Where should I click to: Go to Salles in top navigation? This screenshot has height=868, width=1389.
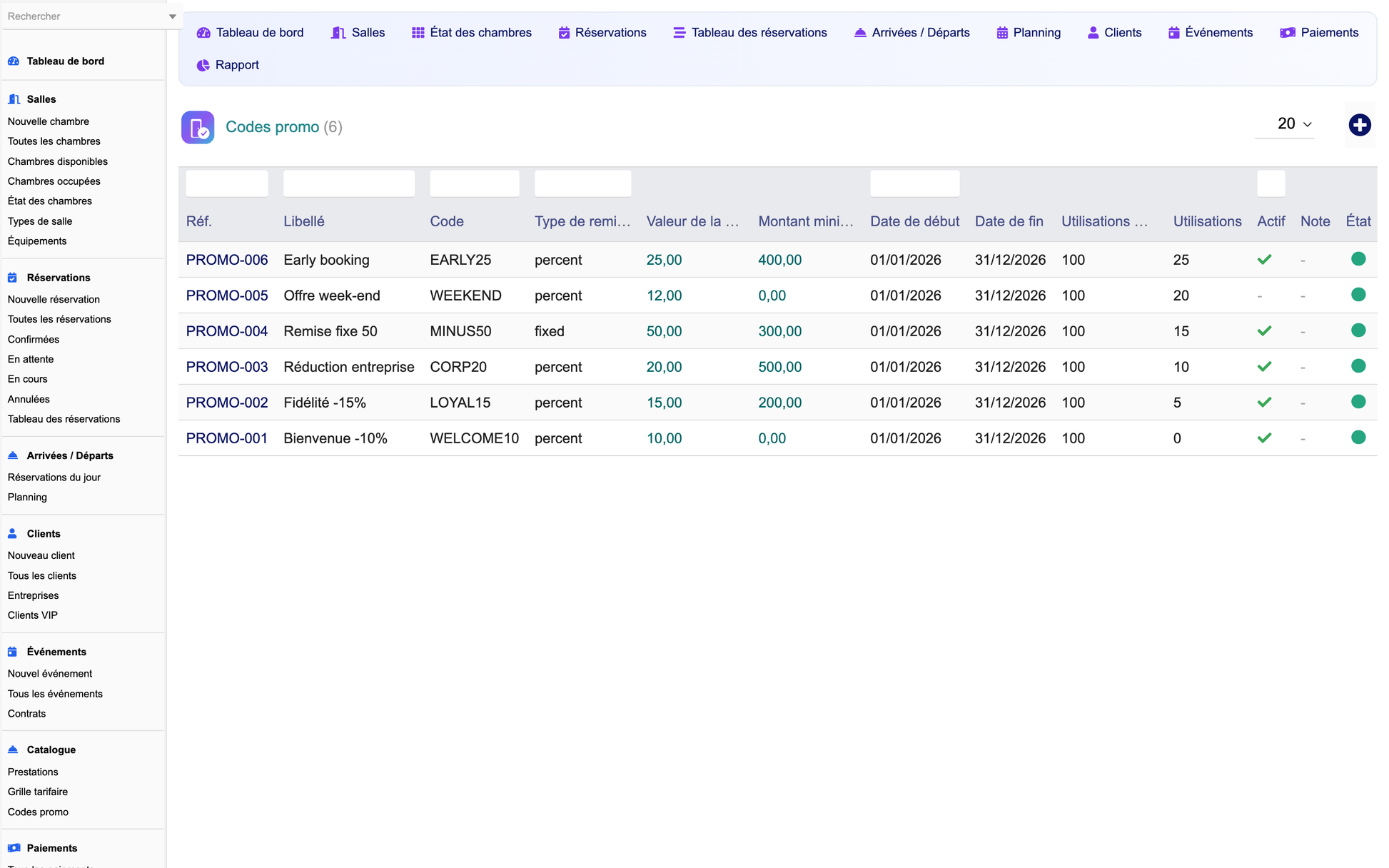click(x=358, y=33)
